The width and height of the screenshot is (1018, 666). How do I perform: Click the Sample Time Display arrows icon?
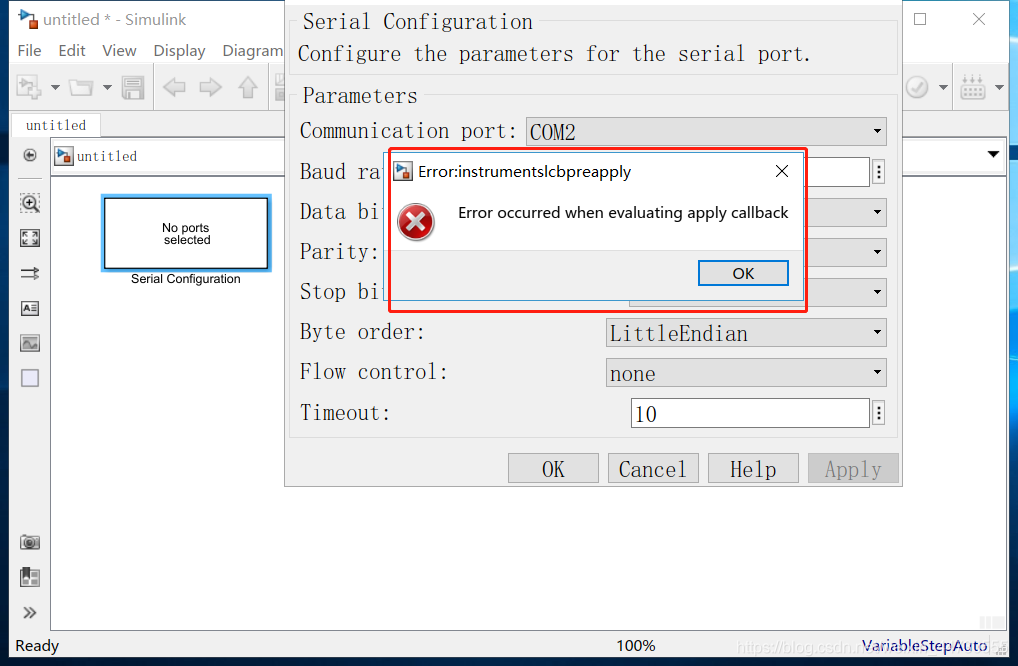(x=30, y=273)
